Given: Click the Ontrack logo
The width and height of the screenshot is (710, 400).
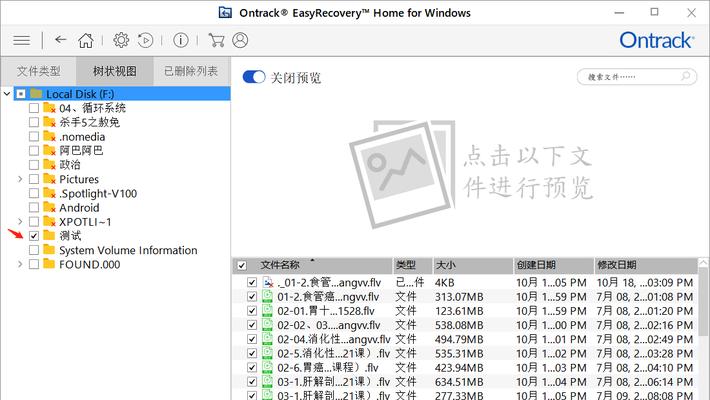Looking at the screenshot, I should click(656, 40).
